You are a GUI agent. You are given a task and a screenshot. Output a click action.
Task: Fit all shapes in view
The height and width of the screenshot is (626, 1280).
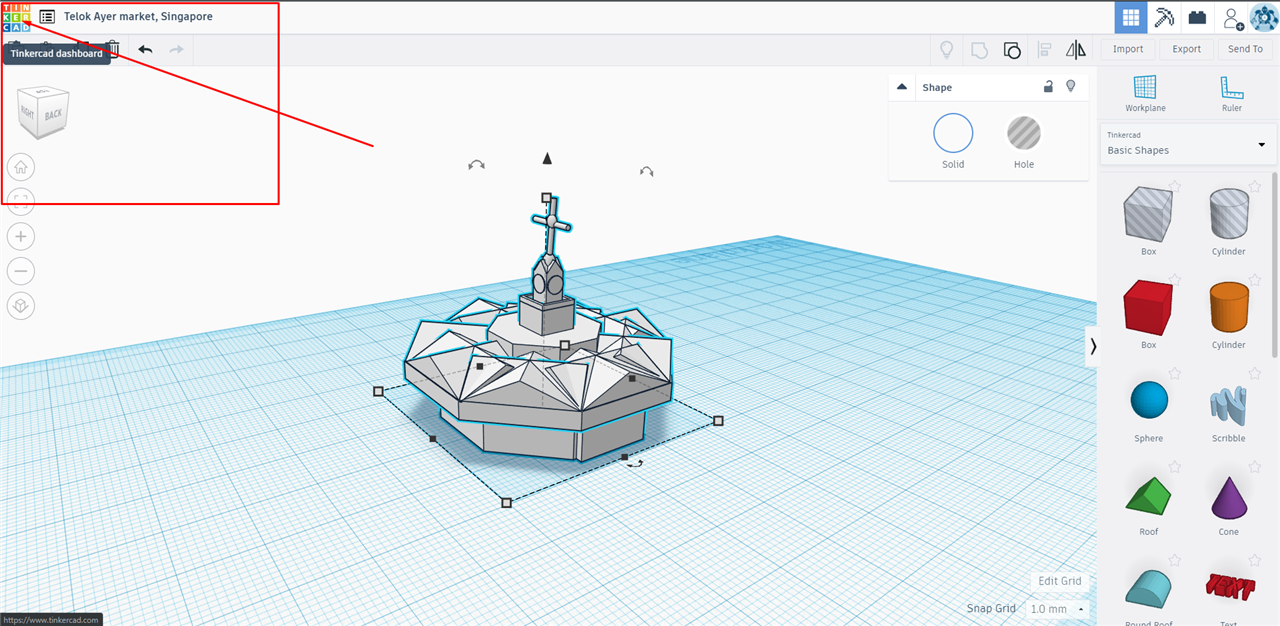(x=21, y=201)
